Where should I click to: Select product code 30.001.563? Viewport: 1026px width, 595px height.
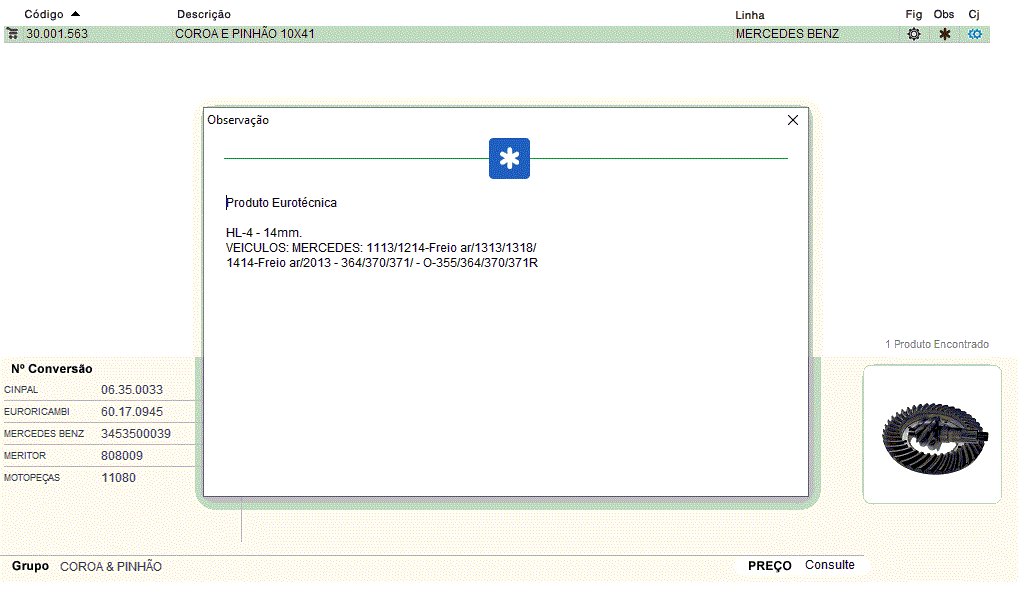pyautogui.click(x=57, y=34)
